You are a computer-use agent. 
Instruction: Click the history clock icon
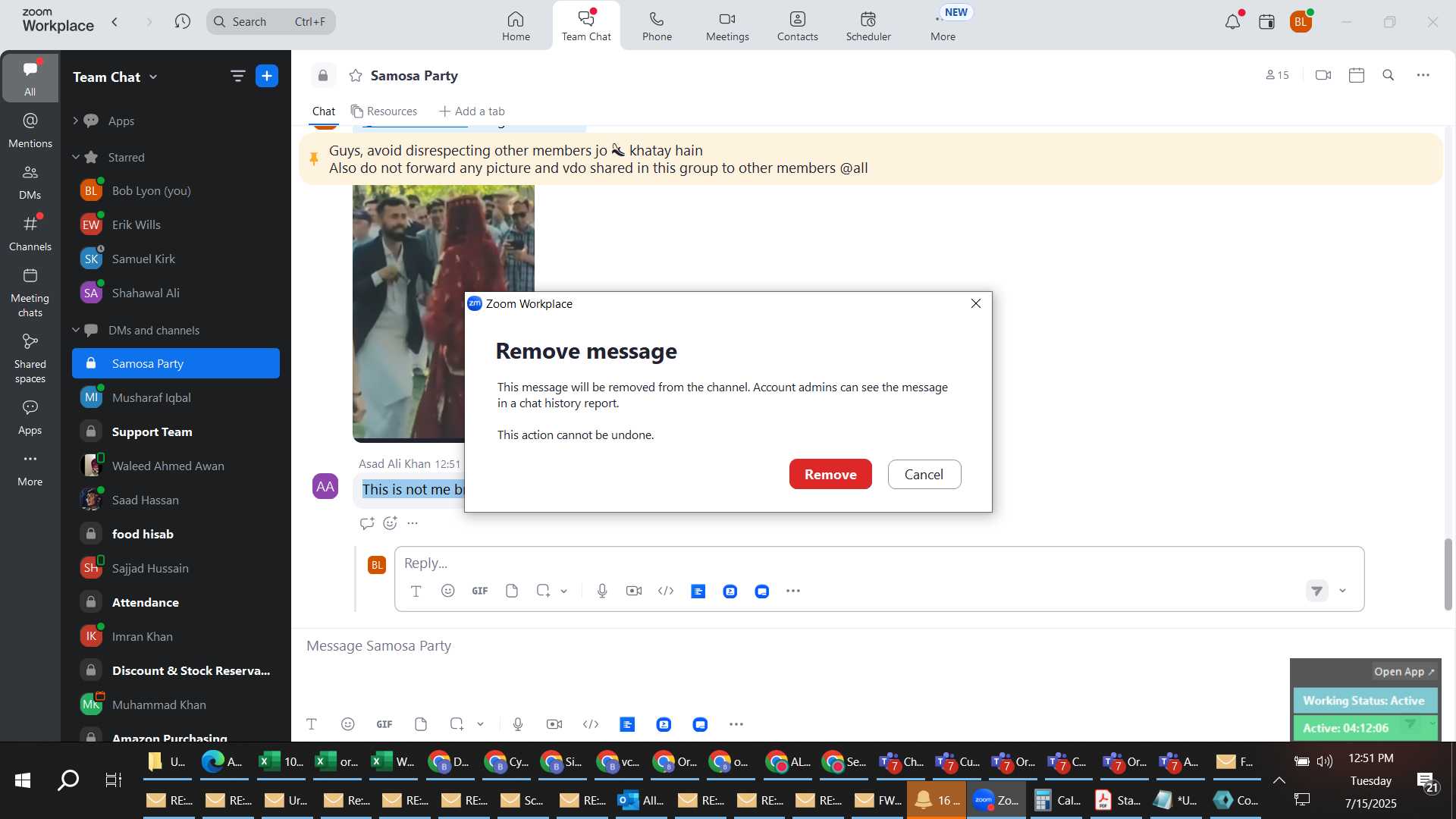click(x=182, y=21)
